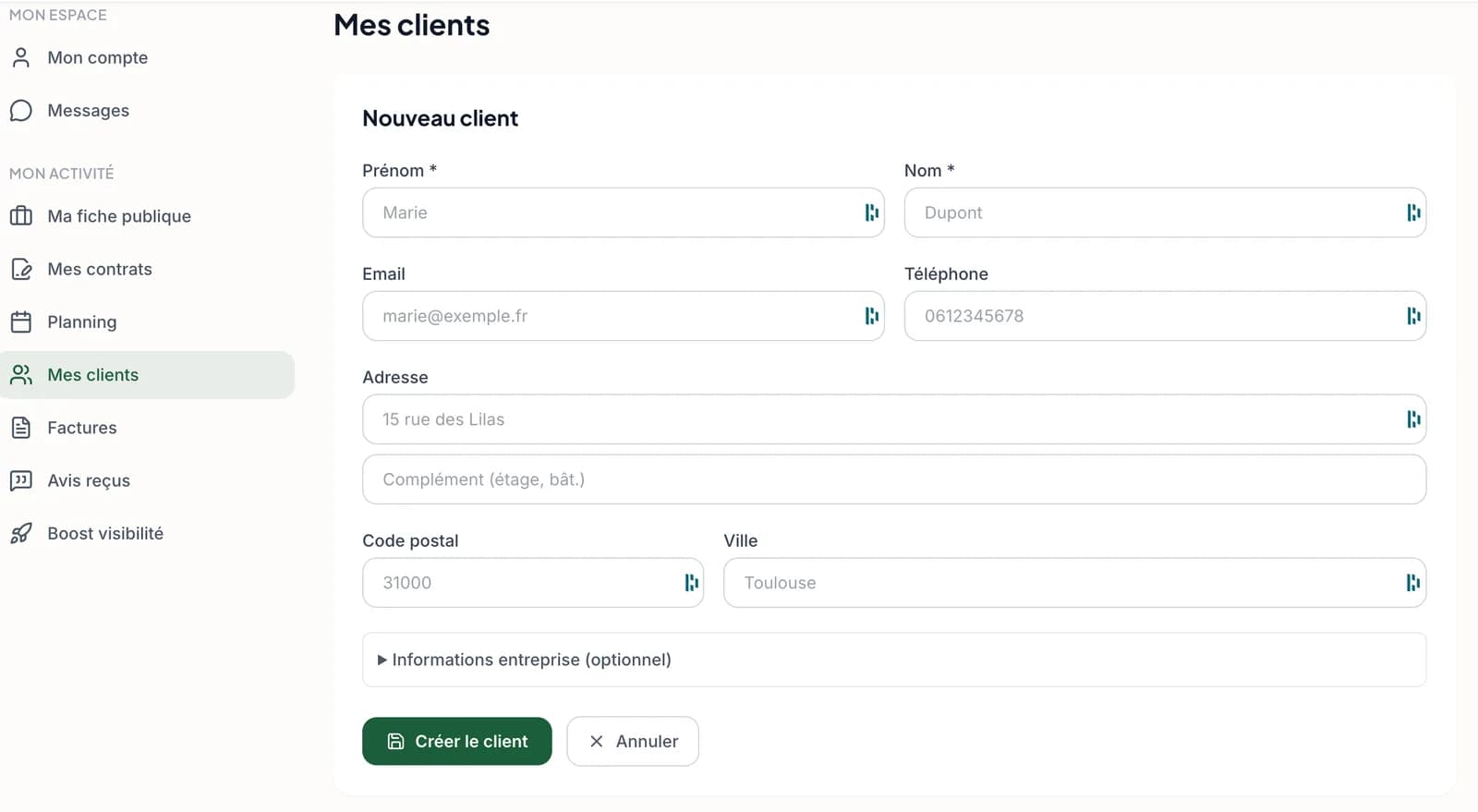Click the autofill icon in the Prénom field

[x=871, y=212]
